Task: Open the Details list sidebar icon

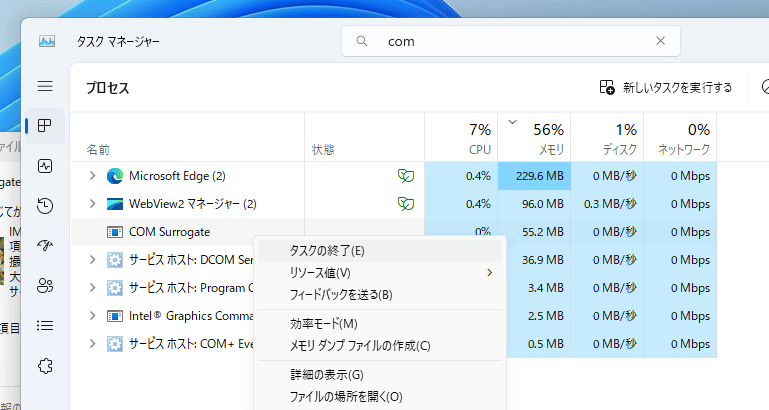Action: 44,326
